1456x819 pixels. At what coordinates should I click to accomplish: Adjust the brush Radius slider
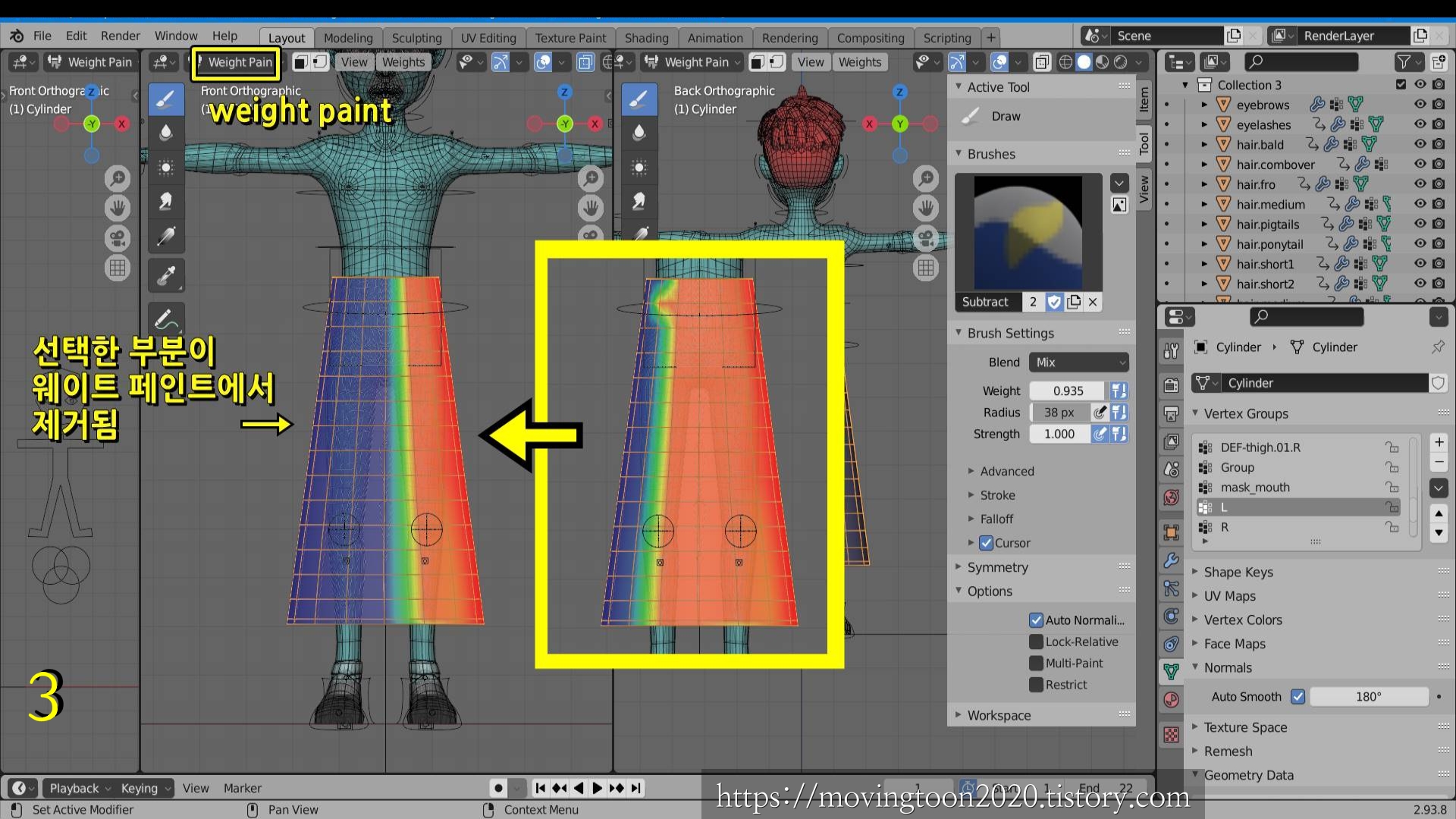1059,413
